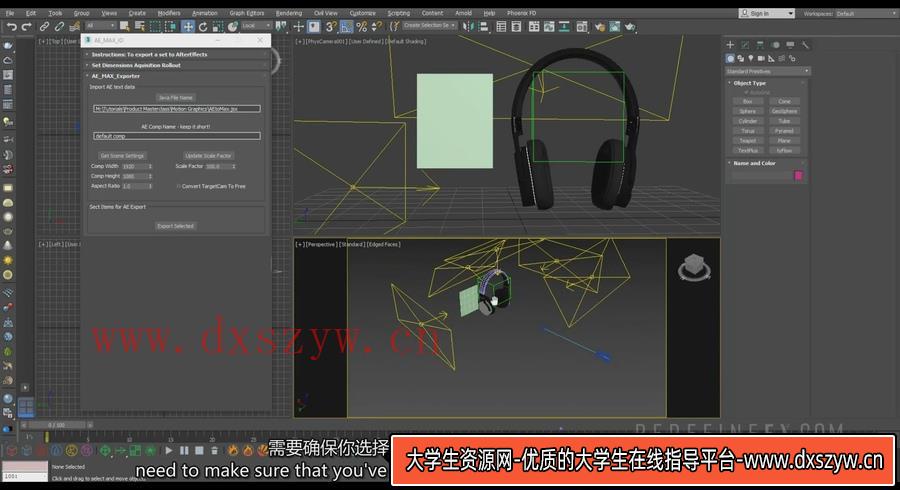Open the Local reference coordinate dropdown
900x490 pixels.
pyautogui.click(x=256, y=26)
